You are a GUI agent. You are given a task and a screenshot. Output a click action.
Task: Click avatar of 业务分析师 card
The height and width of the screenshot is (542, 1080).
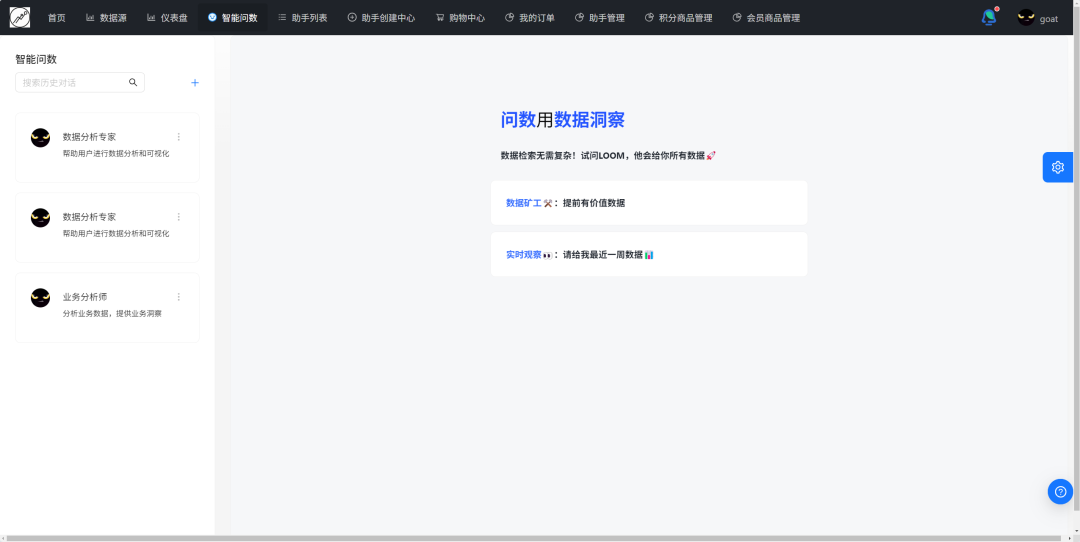coord(41,298)
